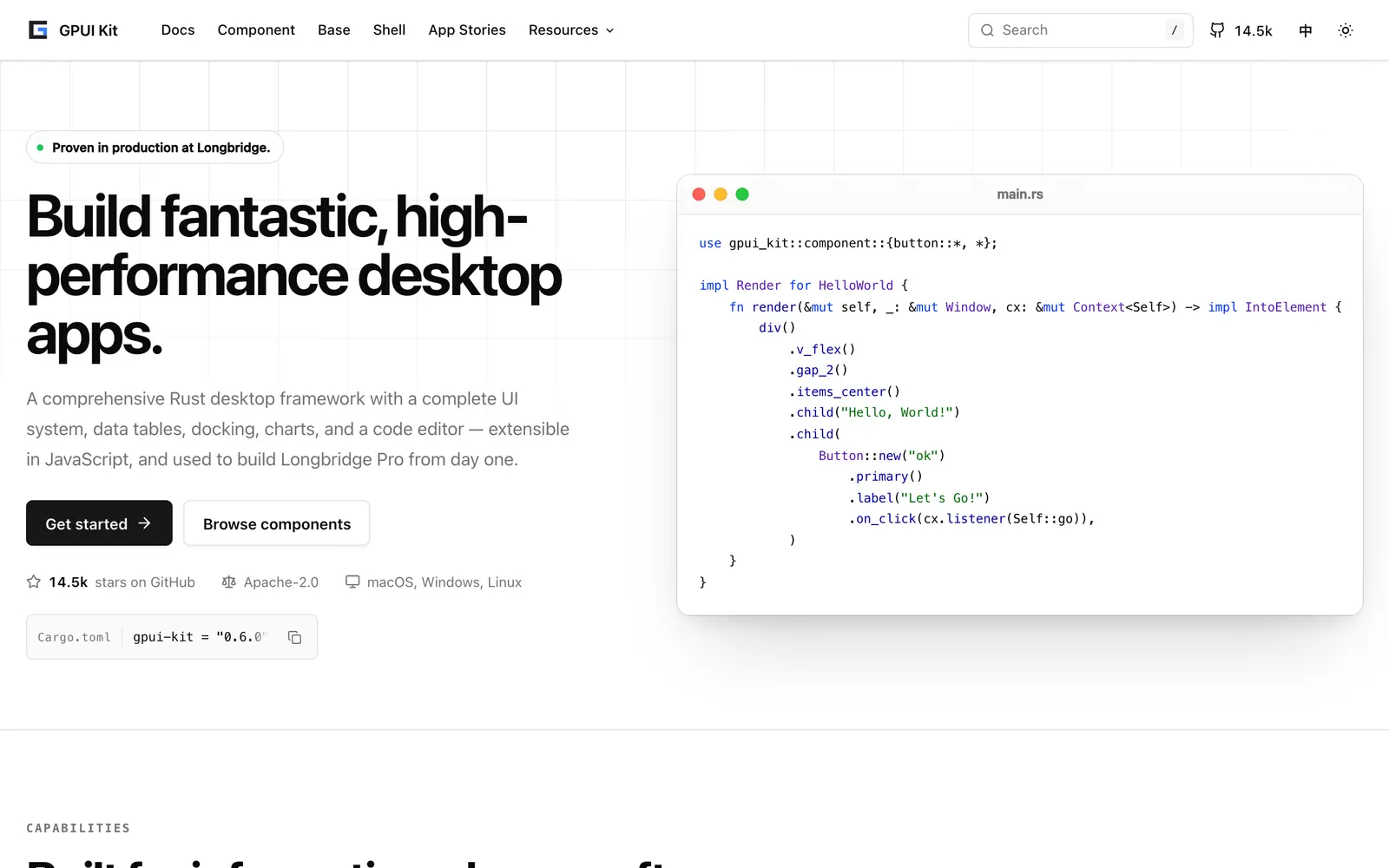Image resolution: width=1389 pixels, height=868 pixels.
Task: Go to the Component section
Action: [256, 30]
